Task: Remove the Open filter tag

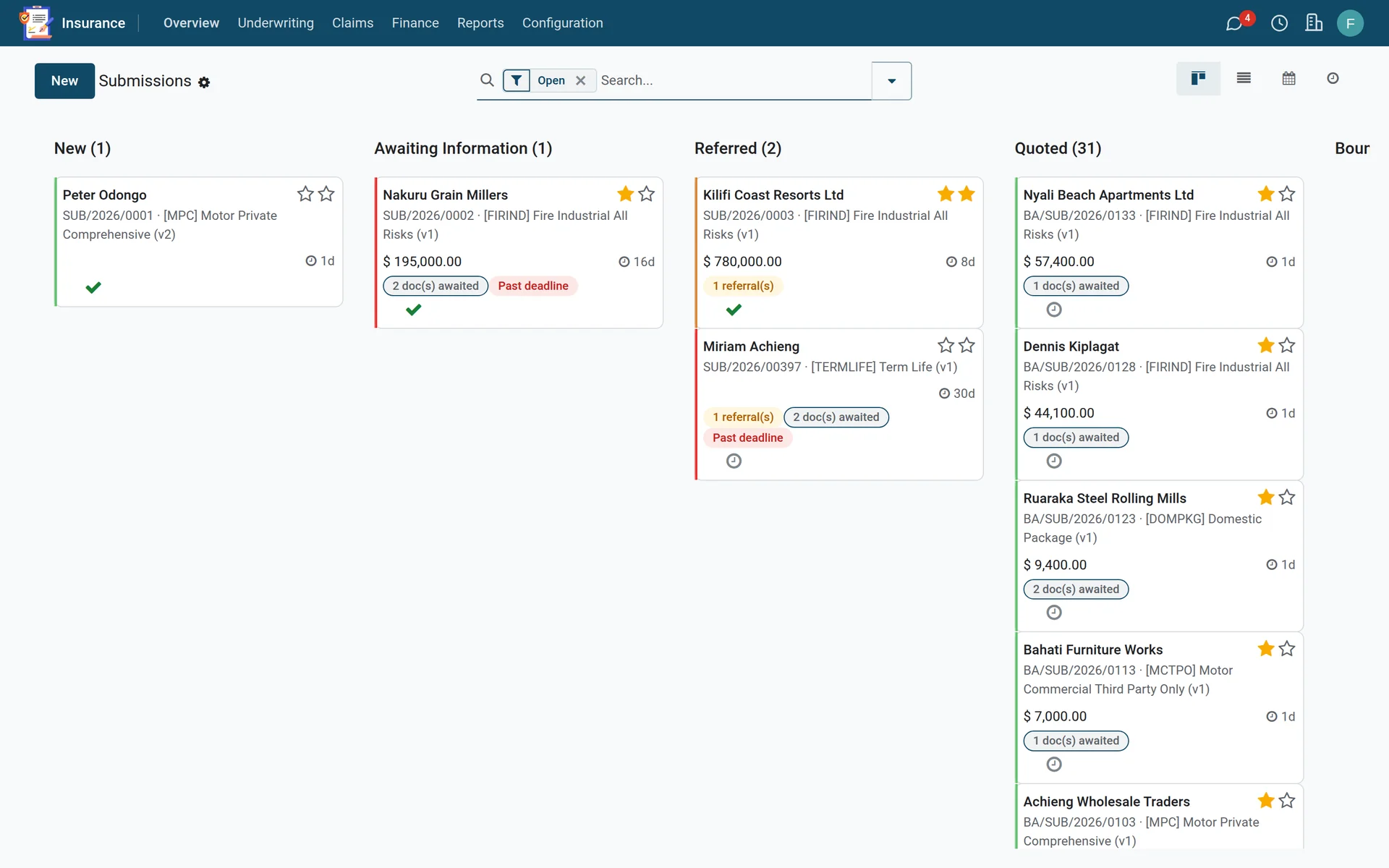Action: (581, 80)
